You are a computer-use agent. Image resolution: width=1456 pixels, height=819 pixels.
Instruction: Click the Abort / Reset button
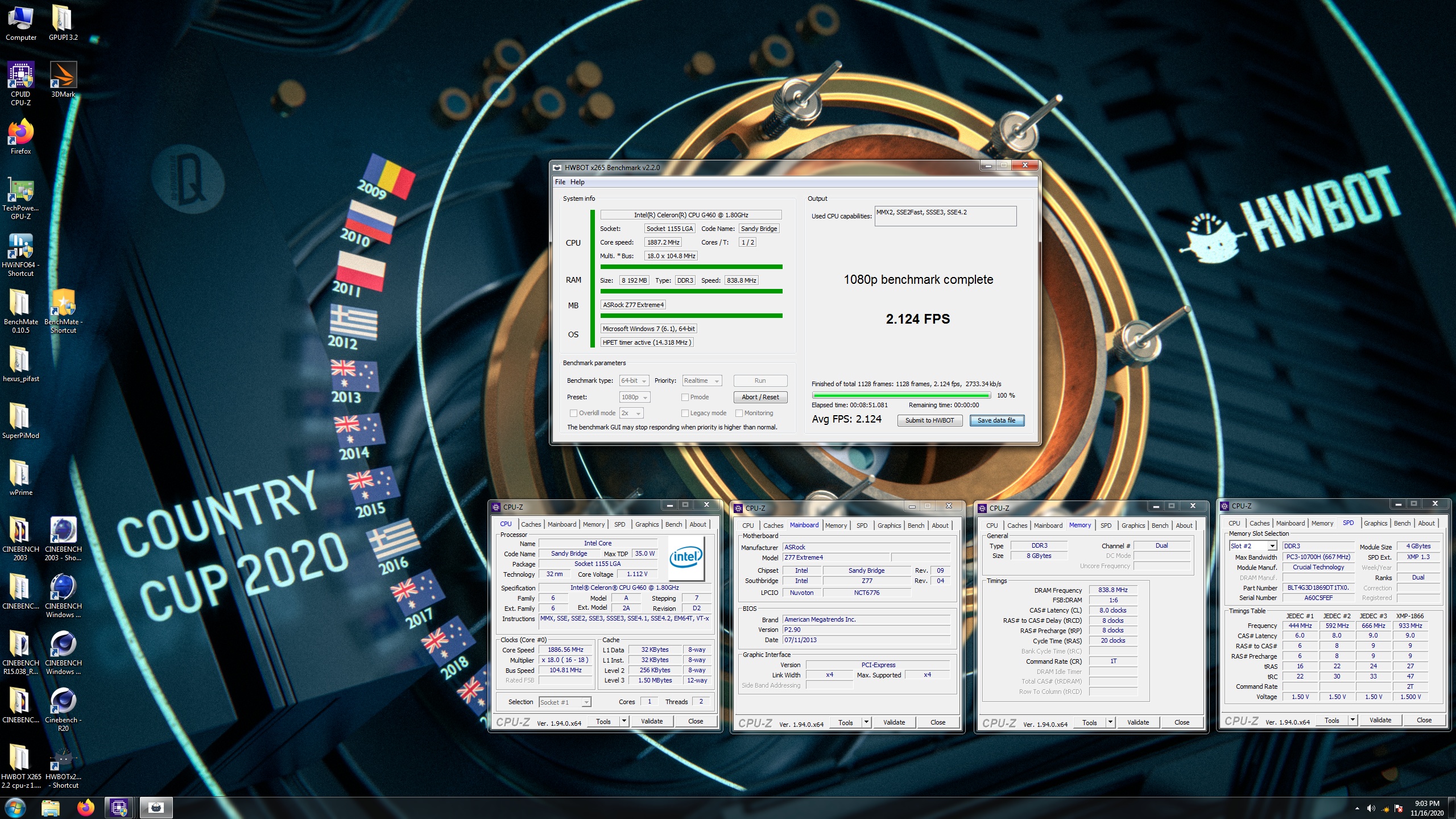pos(760,397)
